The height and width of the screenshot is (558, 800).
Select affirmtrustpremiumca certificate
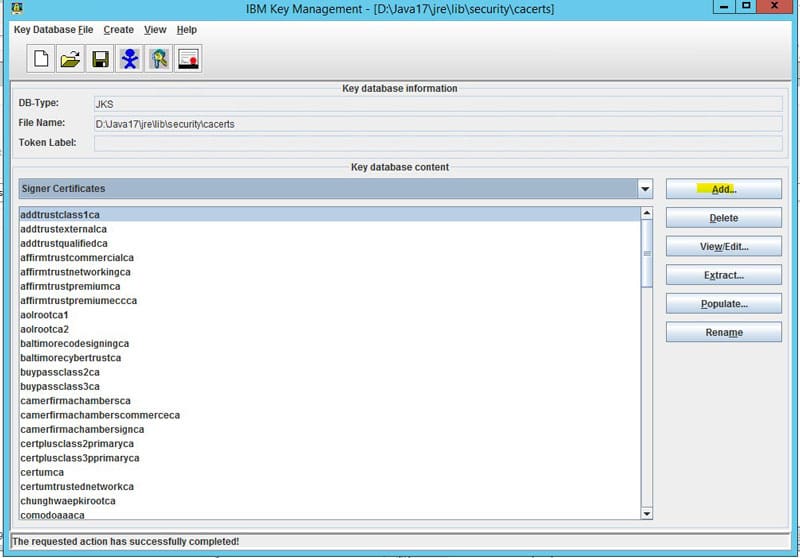click(x=330, y=286)
